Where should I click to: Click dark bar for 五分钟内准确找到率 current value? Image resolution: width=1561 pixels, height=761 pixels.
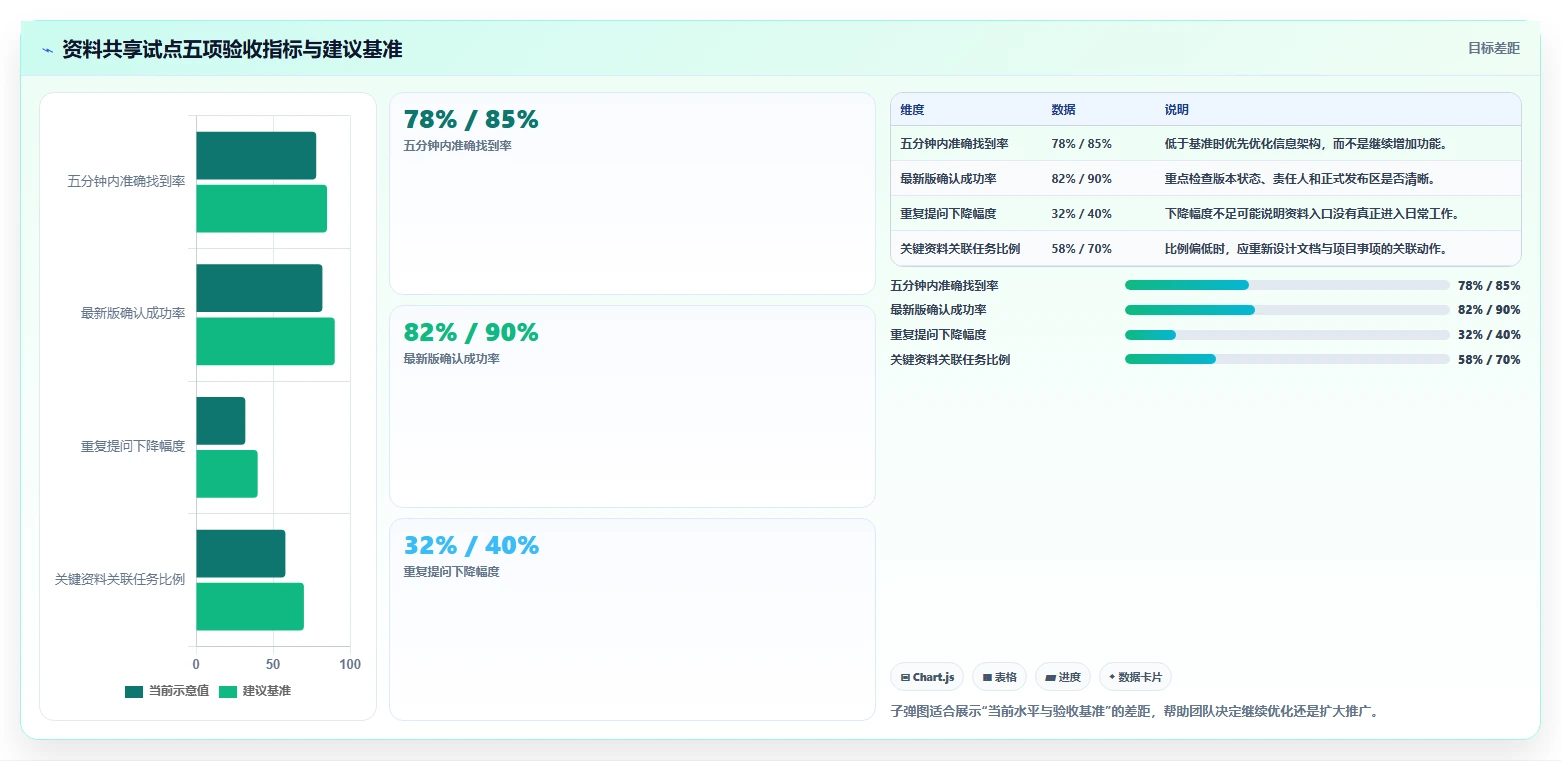256,156
